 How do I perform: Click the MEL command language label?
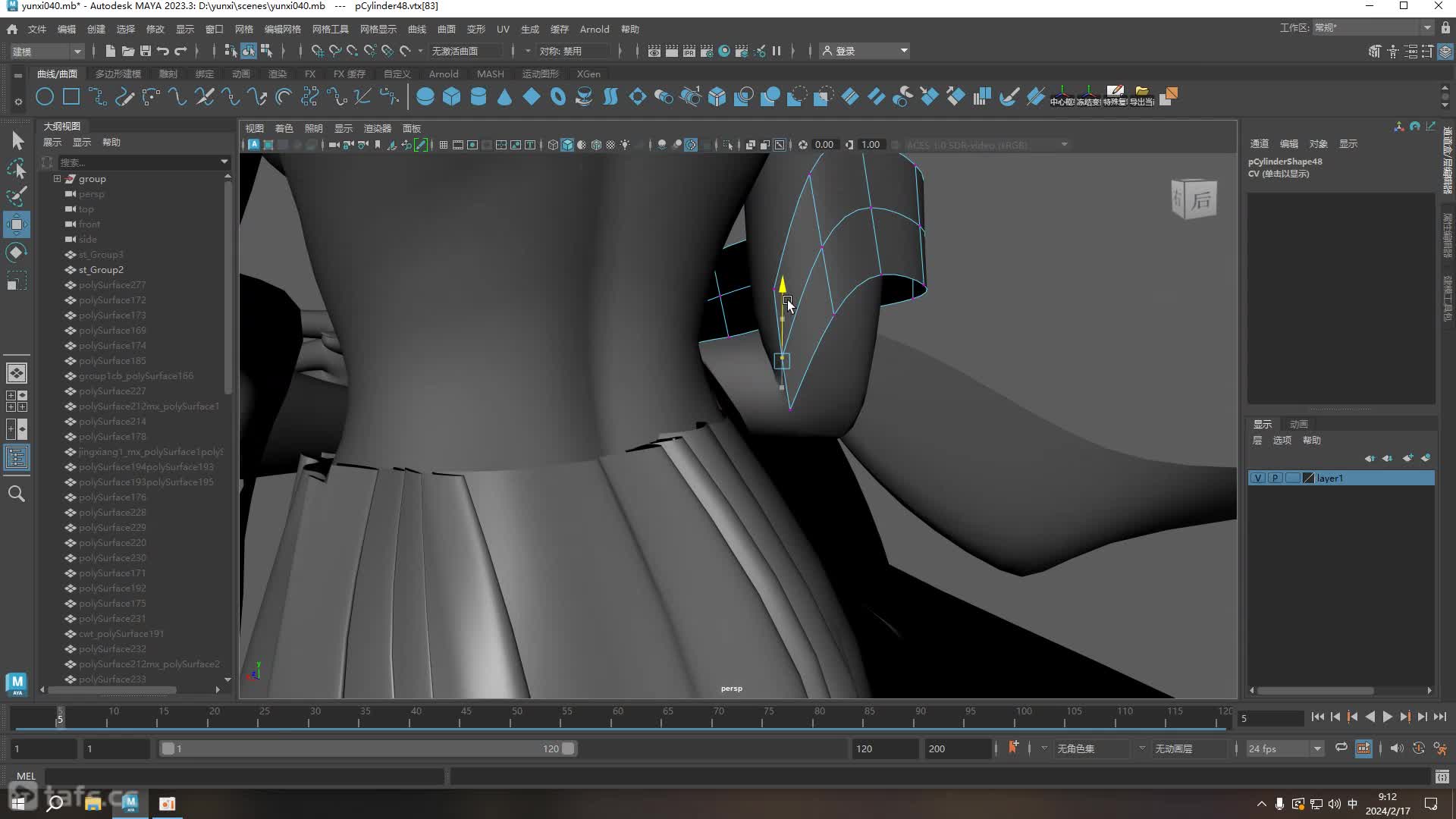pos(27,776)
